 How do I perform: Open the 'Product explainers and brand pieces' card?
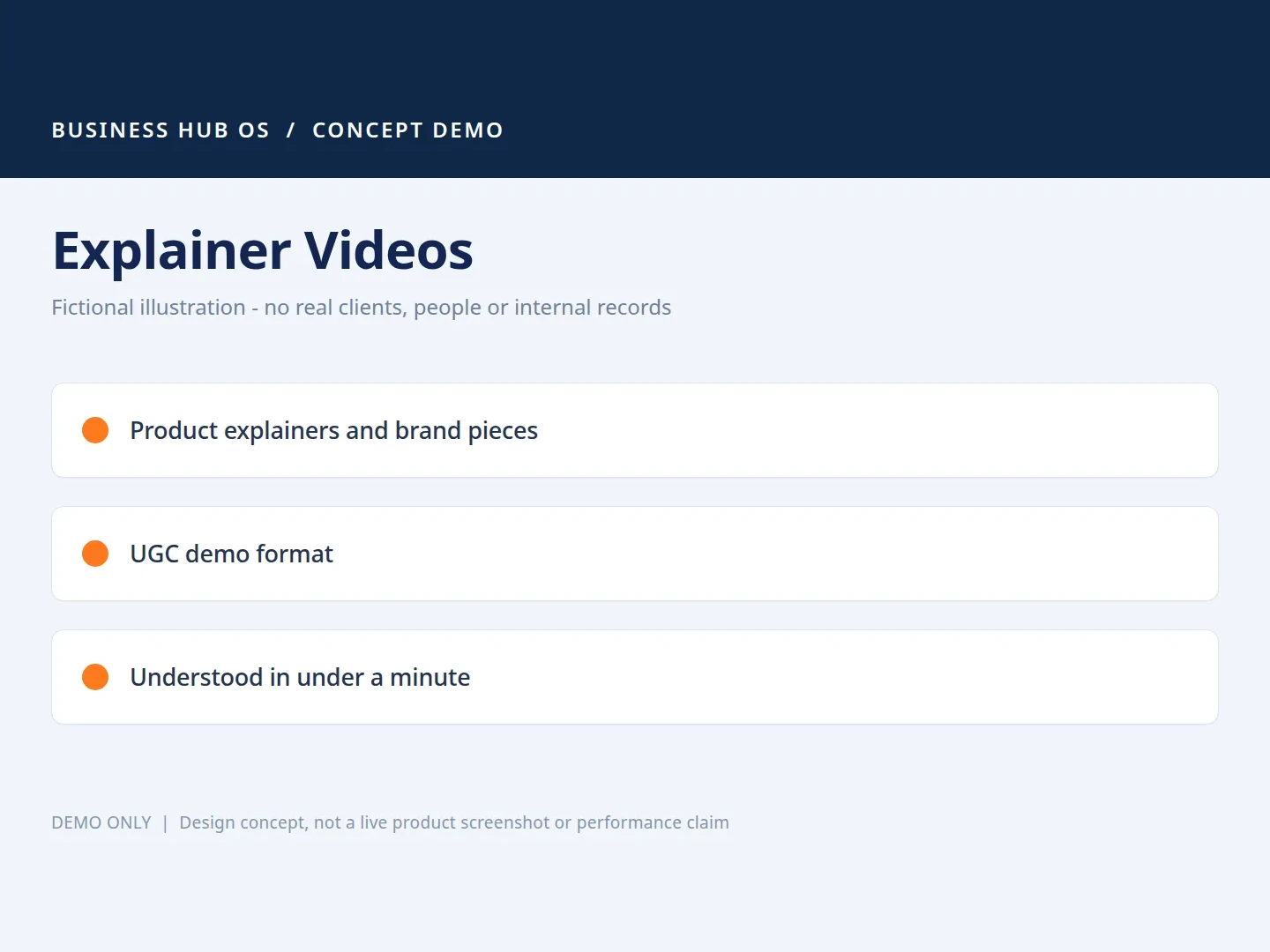click(635, 430)
